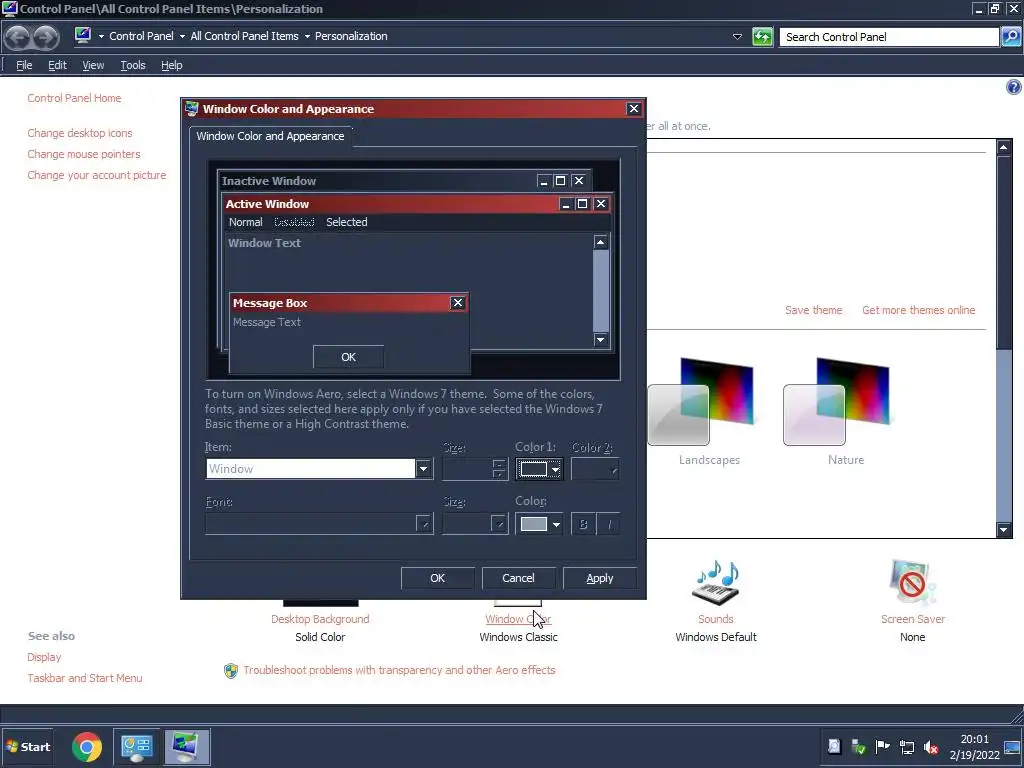Open the Tools menu

point(133,65)
